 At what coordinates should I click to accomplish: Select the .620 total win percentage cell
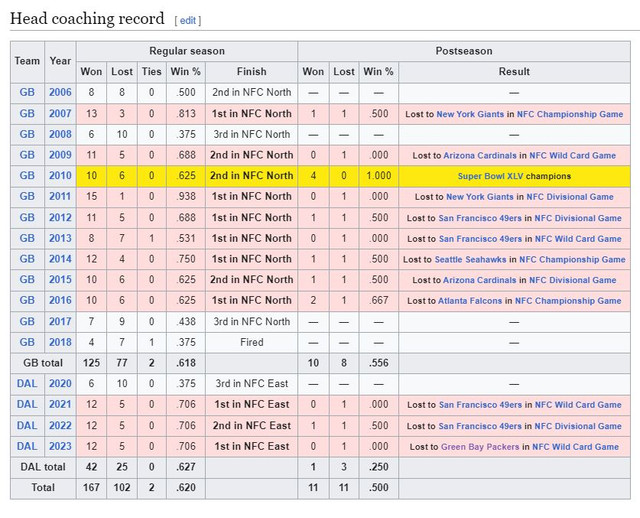tap(186, 488)
